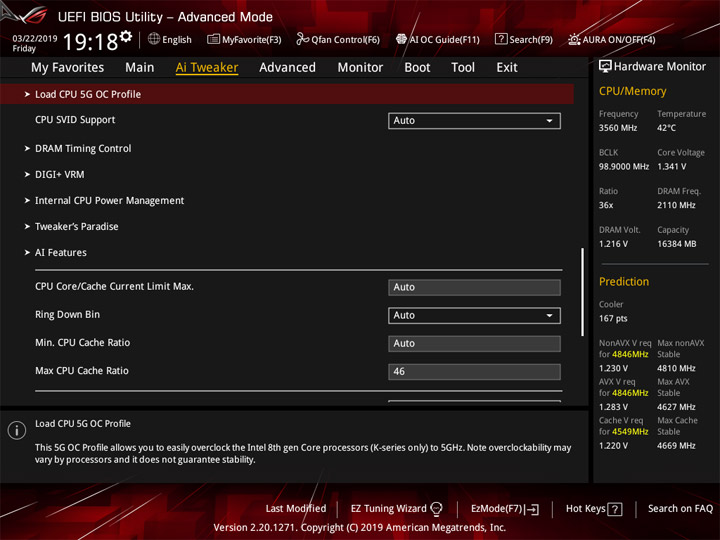
Task: Click the 98.9000 MHz BCLK value
Action: 624,166
